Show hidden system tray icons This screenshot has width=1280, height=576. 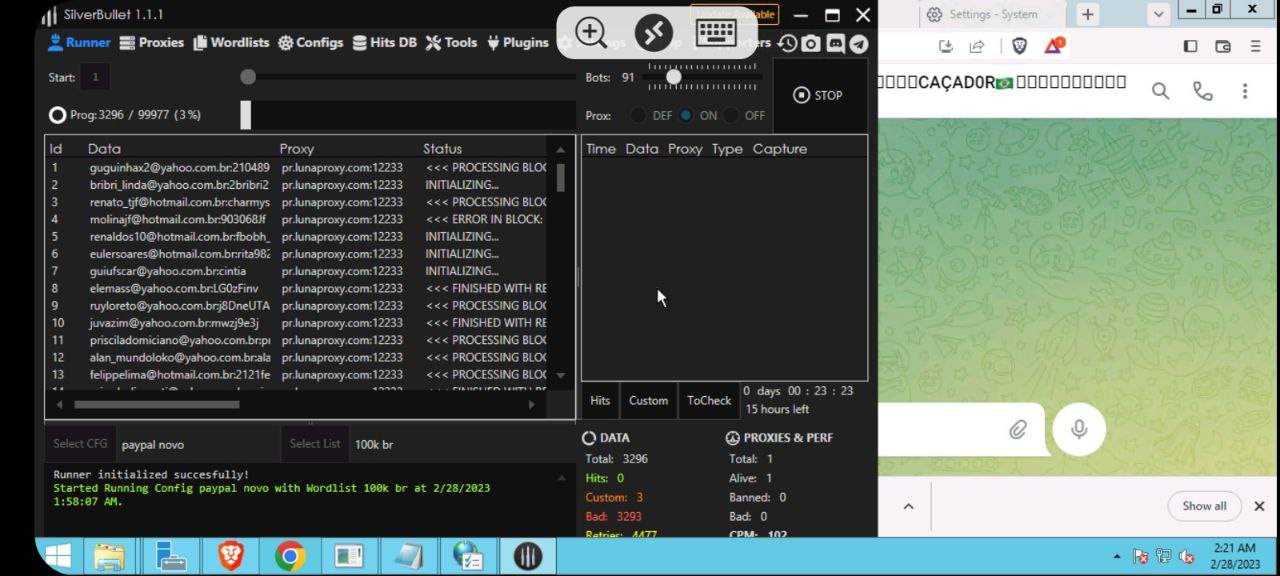(x=1117, y=556)
